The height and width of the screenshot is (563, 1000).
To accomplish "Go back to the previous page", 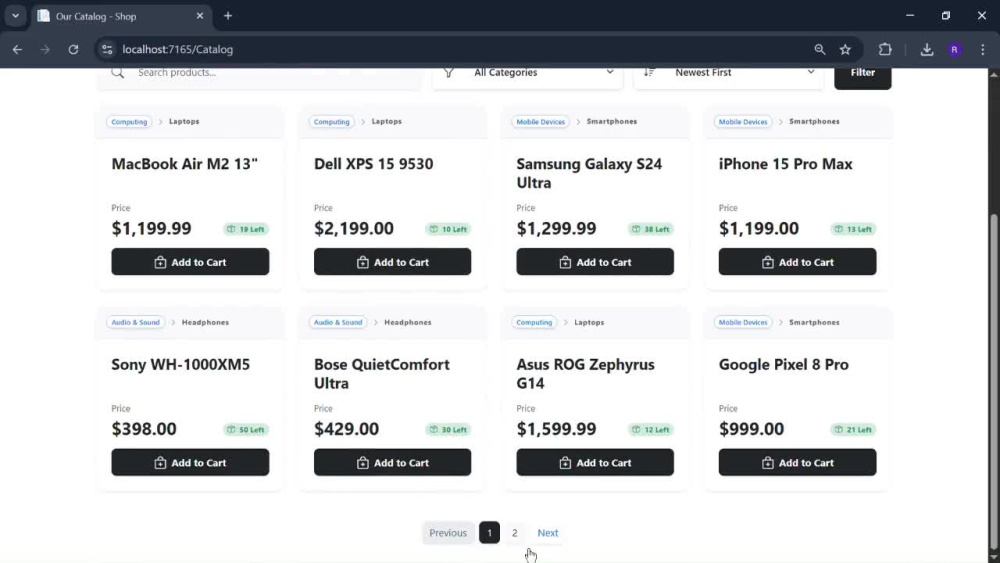I will click(17, 49).
